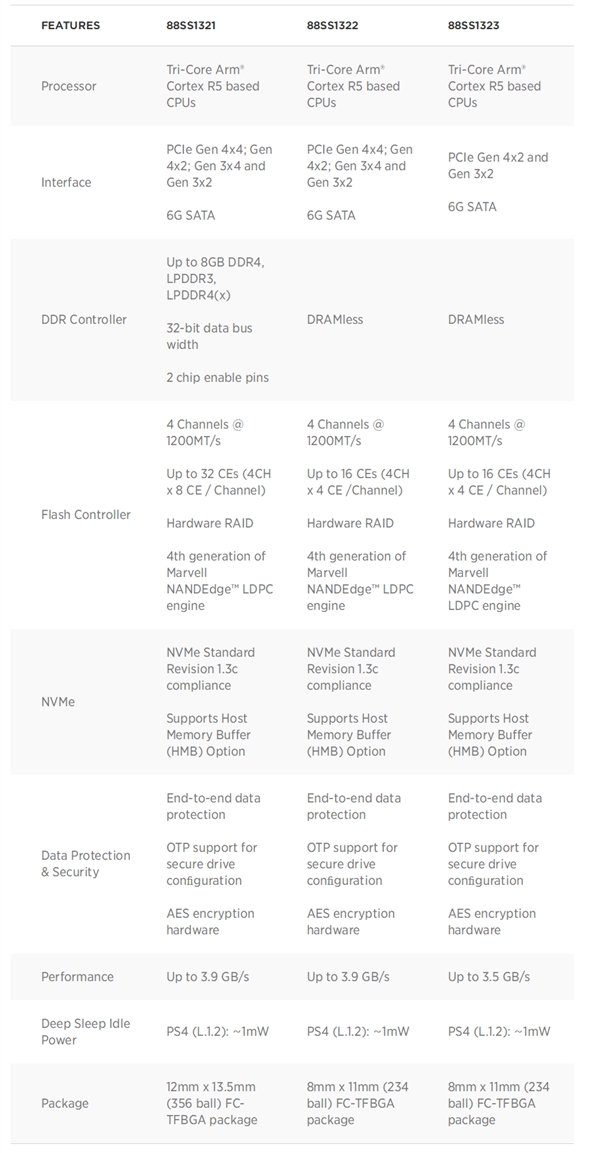Select the Processor row label
The image size is (600, 1153).
[69, 86]
